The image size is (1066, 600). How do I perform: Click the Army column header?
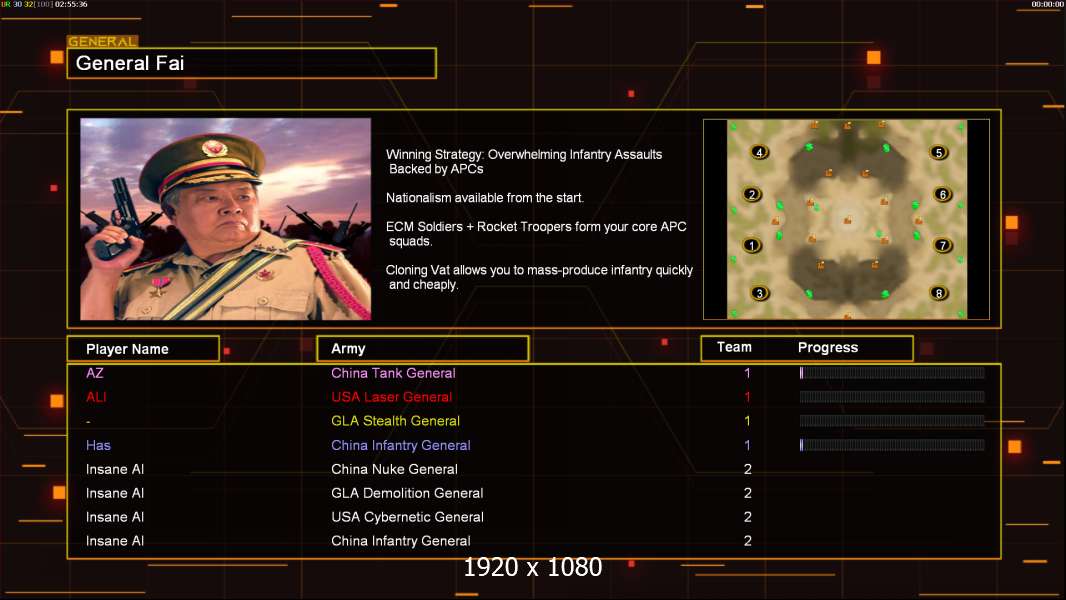tap(423, 349)
